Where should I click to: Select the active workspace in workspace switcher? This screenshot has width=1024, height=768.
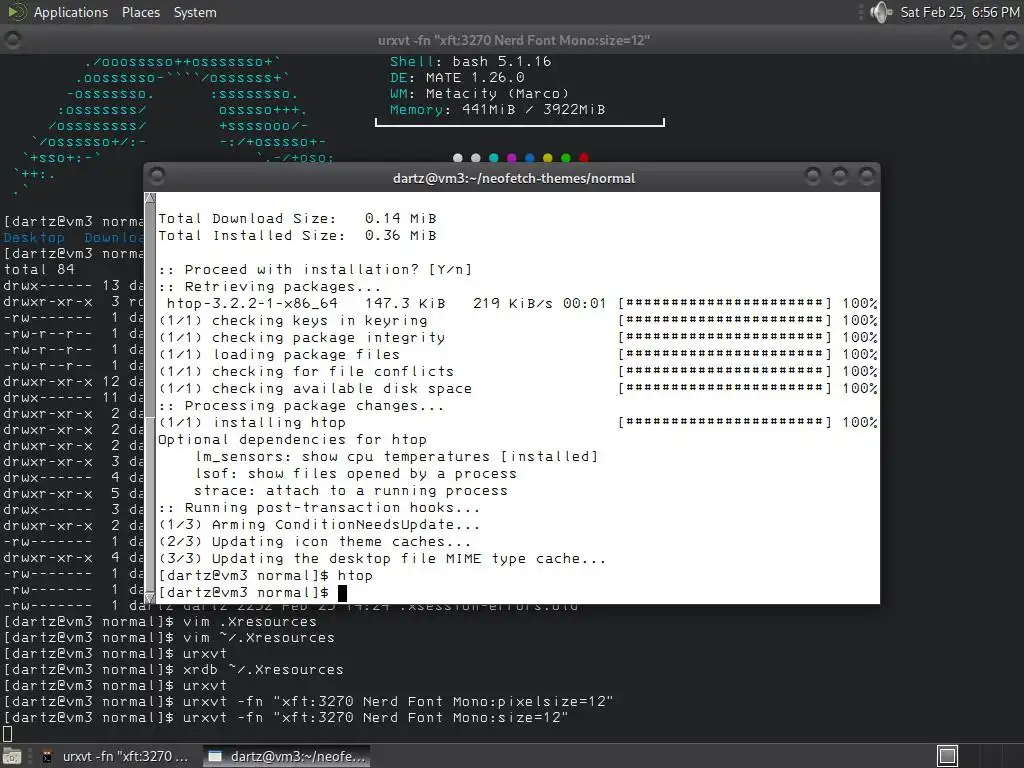pyautogui.click(x=947, y=756)
